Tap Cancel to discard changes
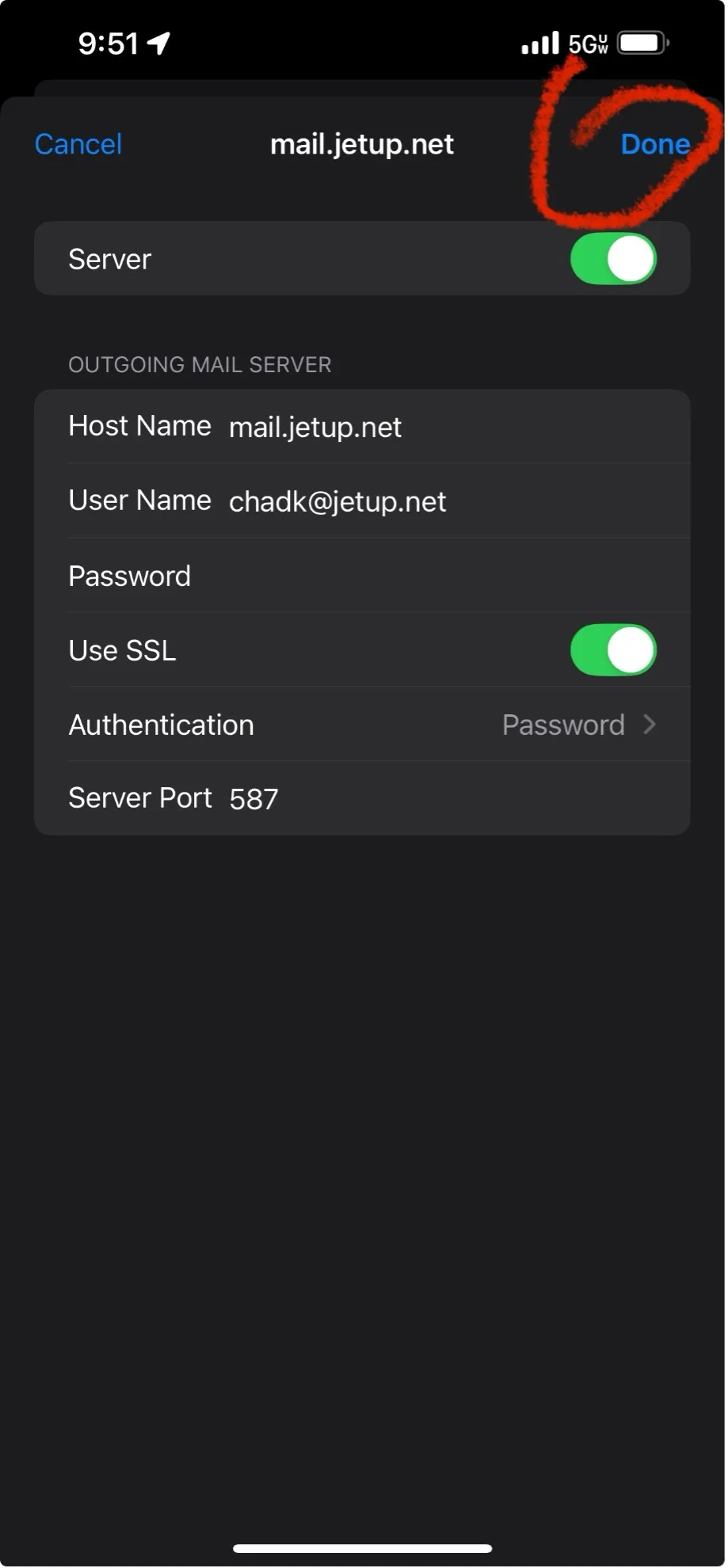 pos(78,144)
